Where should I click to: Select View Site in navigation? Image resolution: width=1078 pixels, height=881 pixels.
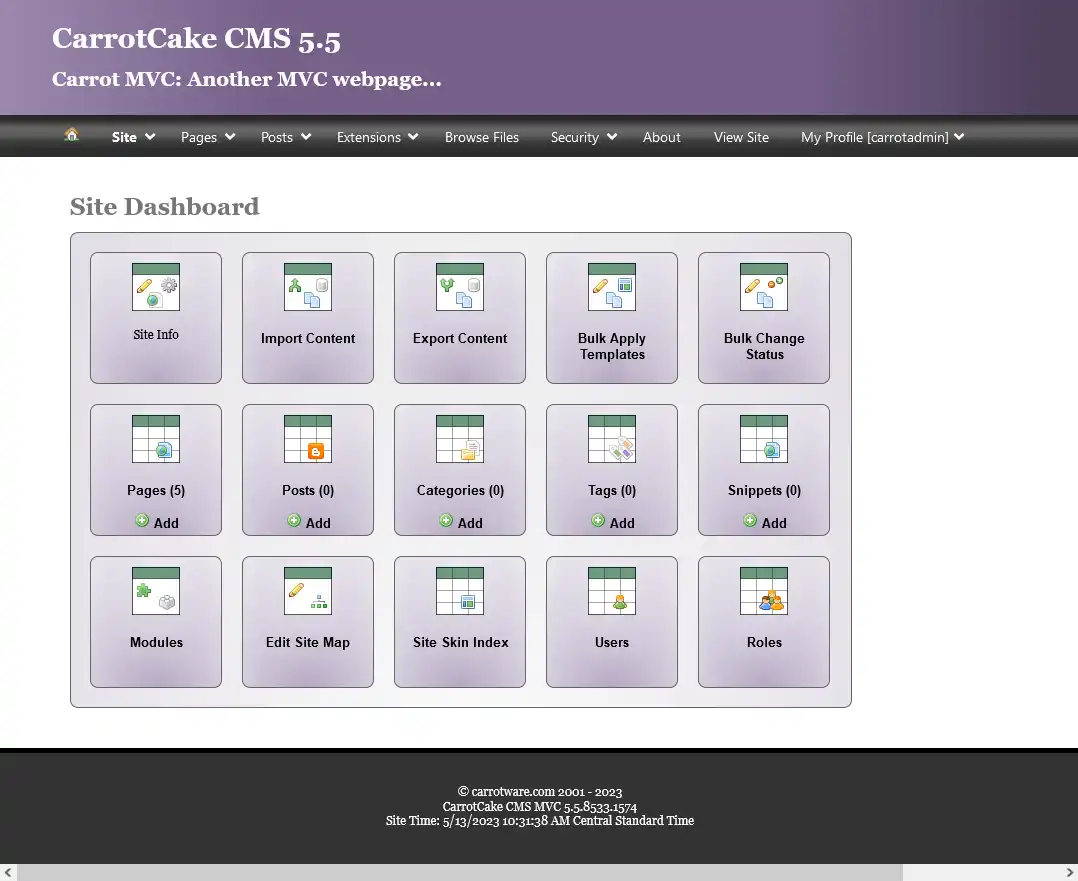click(x=741, y=137)
